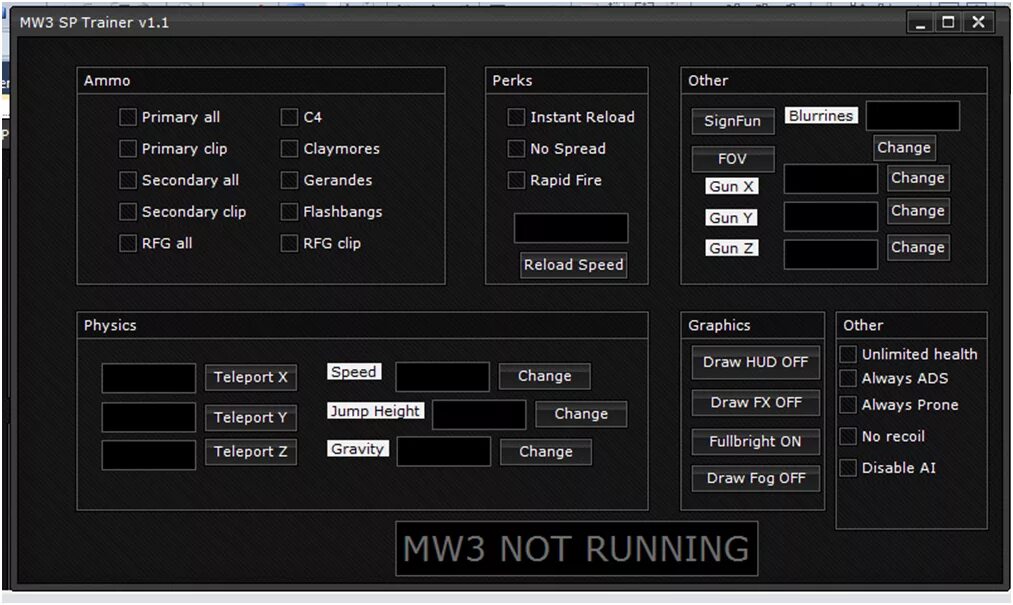The image size is (1013, 605).
Task: Click Change next to Gun Z
Action: 918,248
